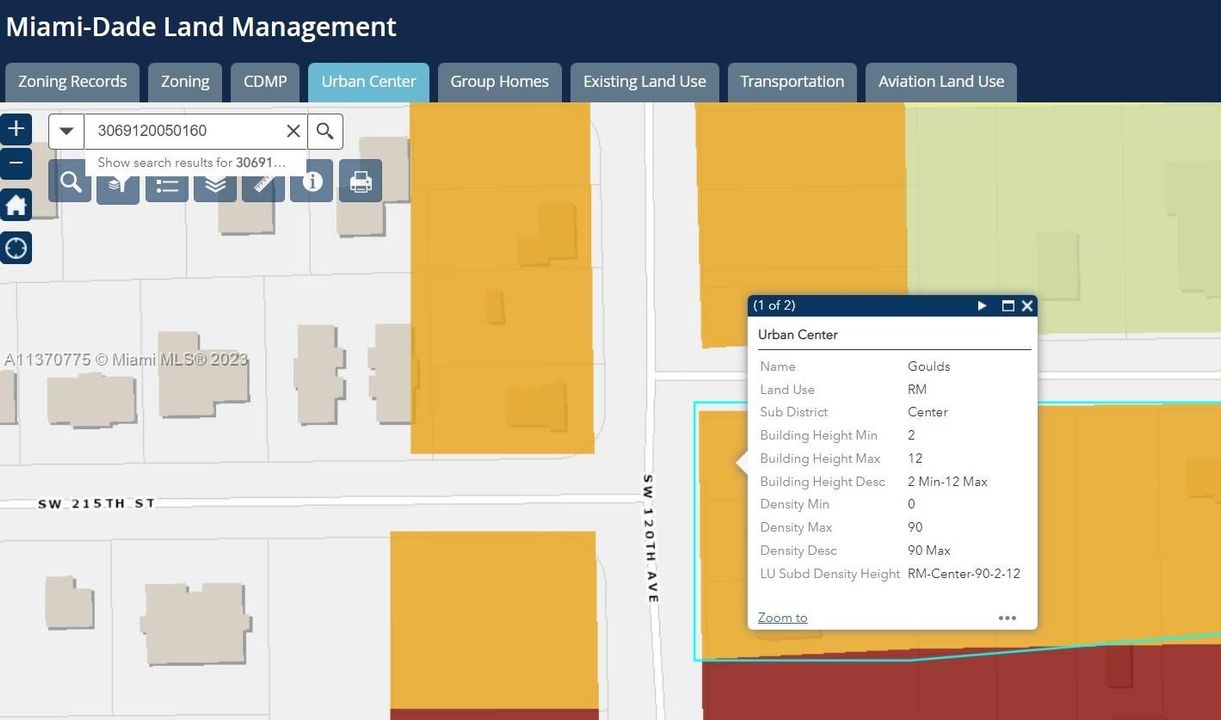1221x720 pixels.
Task: Return to the default home extent
Action: (x=16, y=206)
